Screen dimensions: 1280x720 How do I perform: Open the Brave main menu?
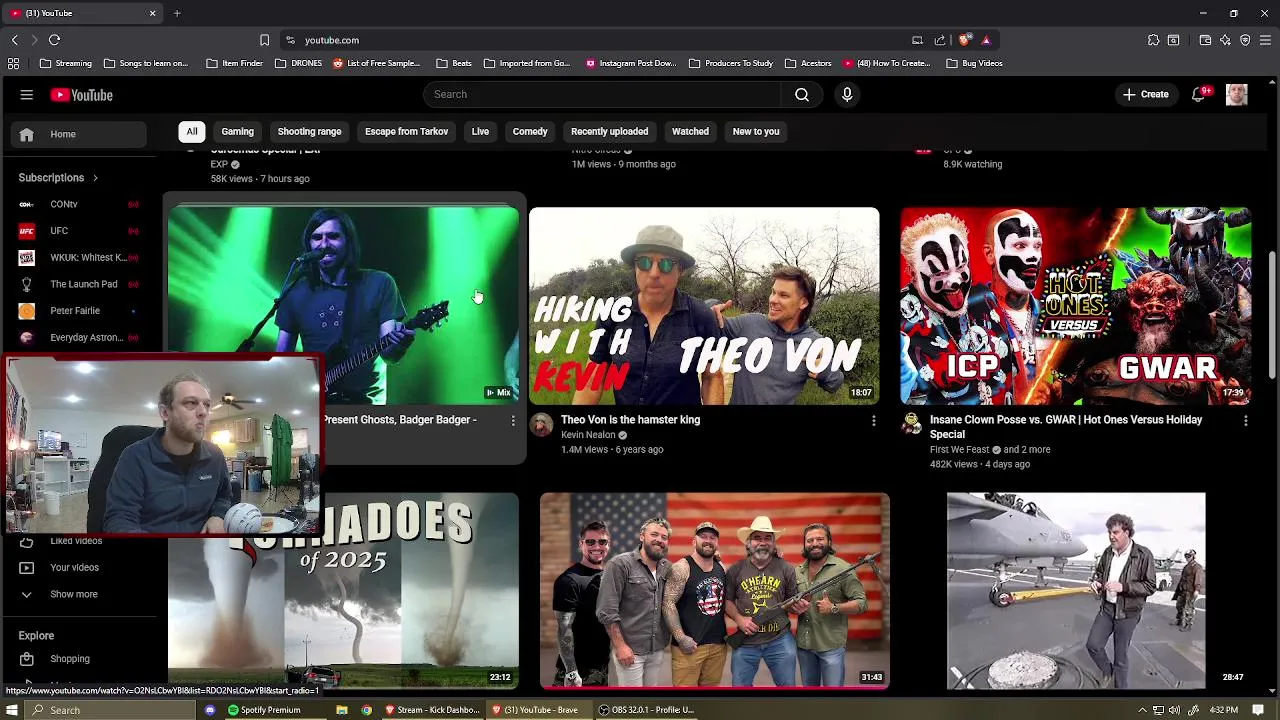point(1265,40)
